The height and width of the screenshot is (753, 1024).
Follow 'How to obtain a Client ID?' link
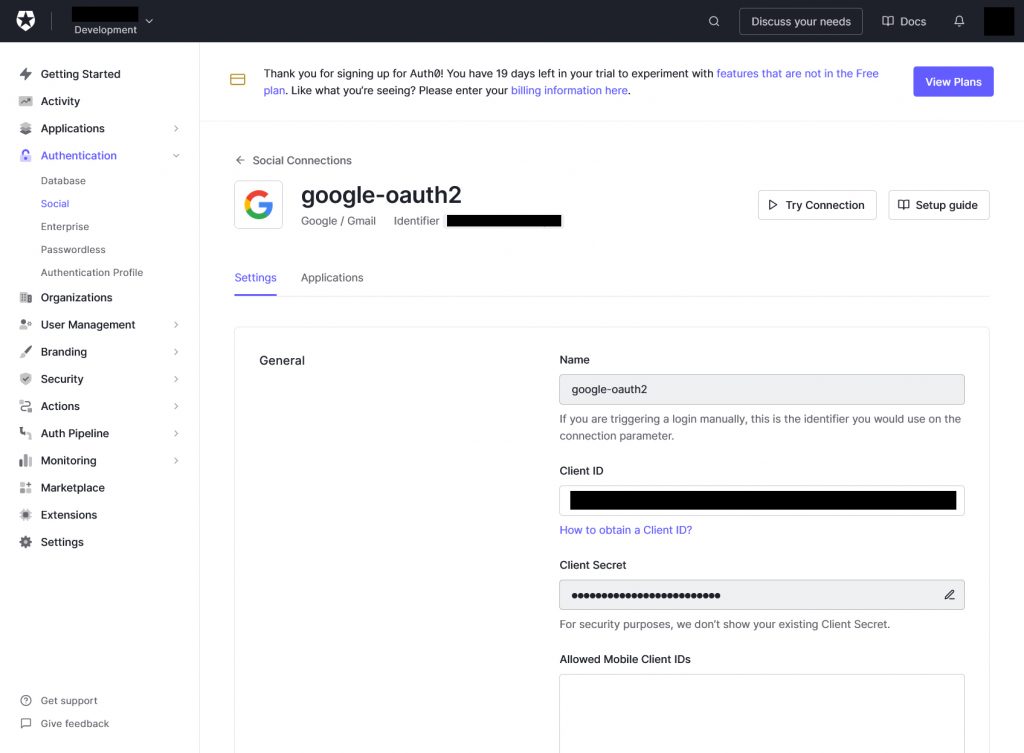click(626, 530)
